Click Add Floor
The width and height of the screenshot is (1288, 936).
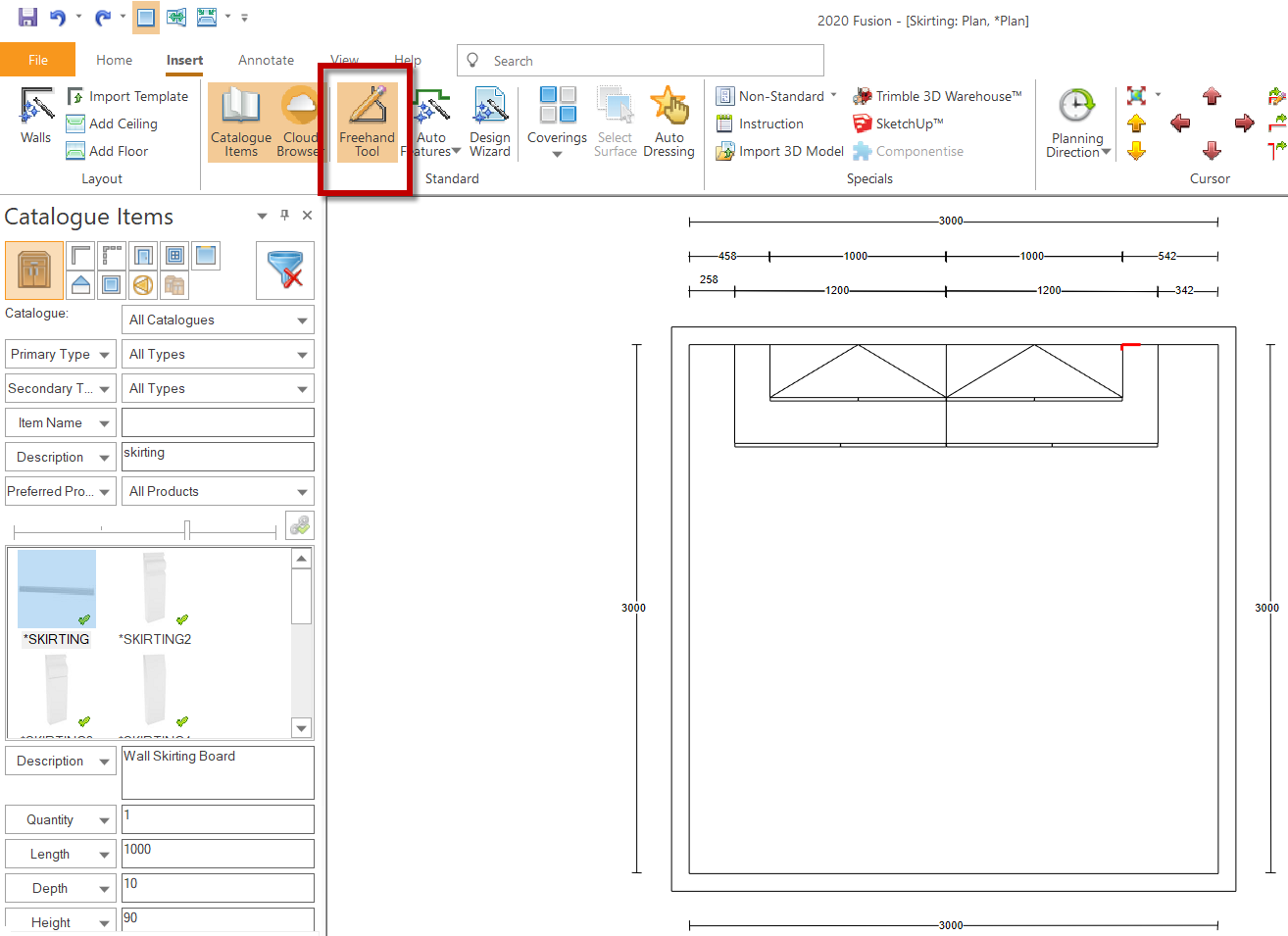click(107, 151)
